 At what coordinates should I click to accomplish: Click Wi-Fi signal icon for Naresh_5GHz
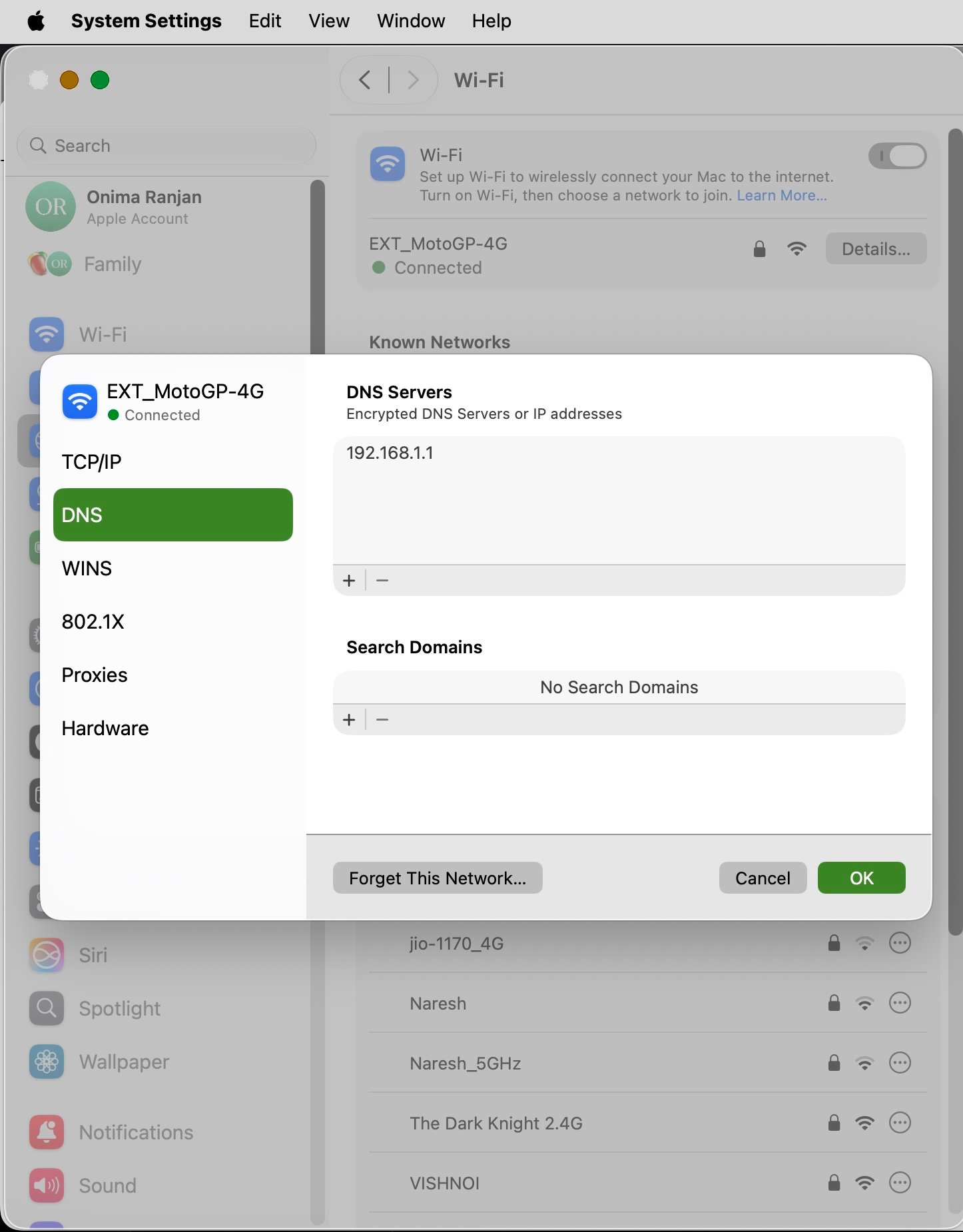864,1063
